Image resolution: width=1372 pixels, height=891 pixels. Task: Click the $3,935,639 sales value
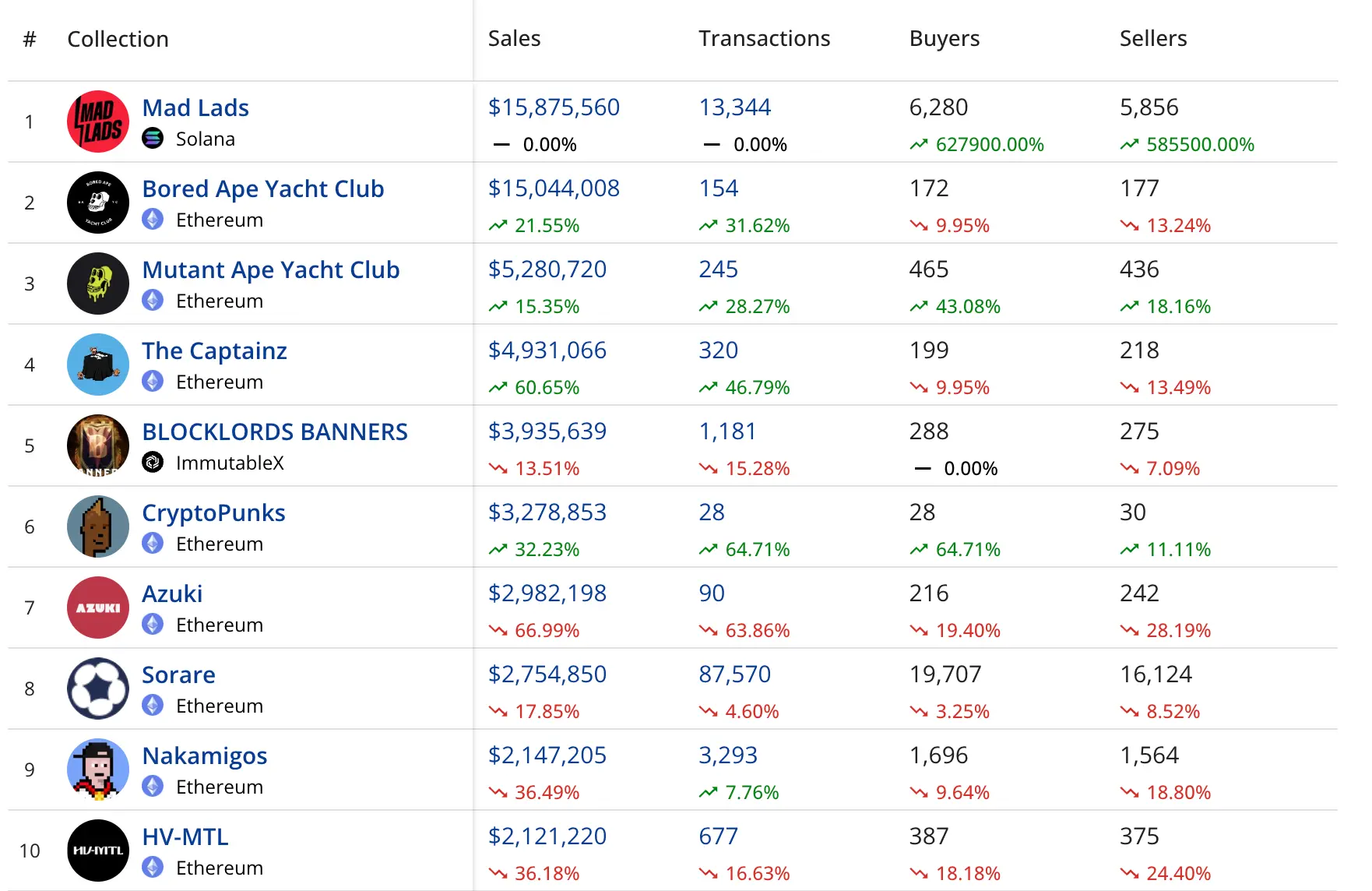coord(547,431)
